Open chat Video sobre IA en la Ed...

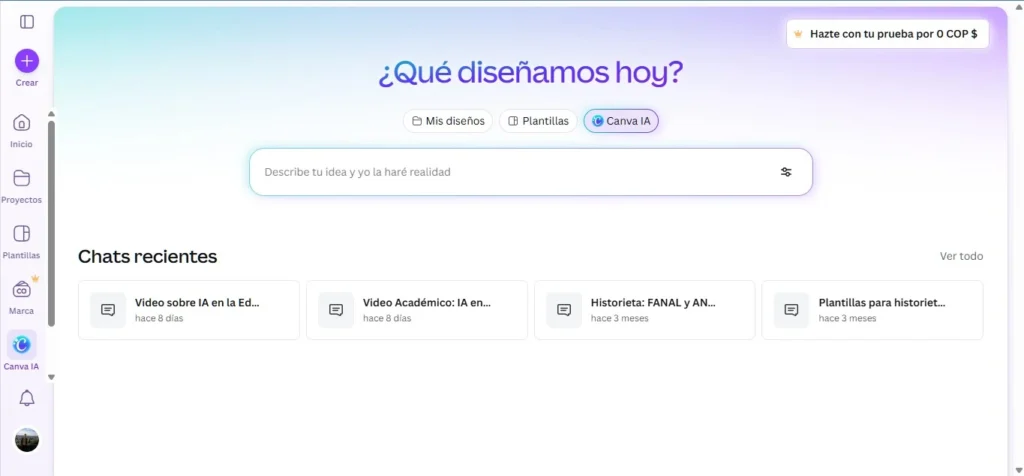tap(189, 310)
